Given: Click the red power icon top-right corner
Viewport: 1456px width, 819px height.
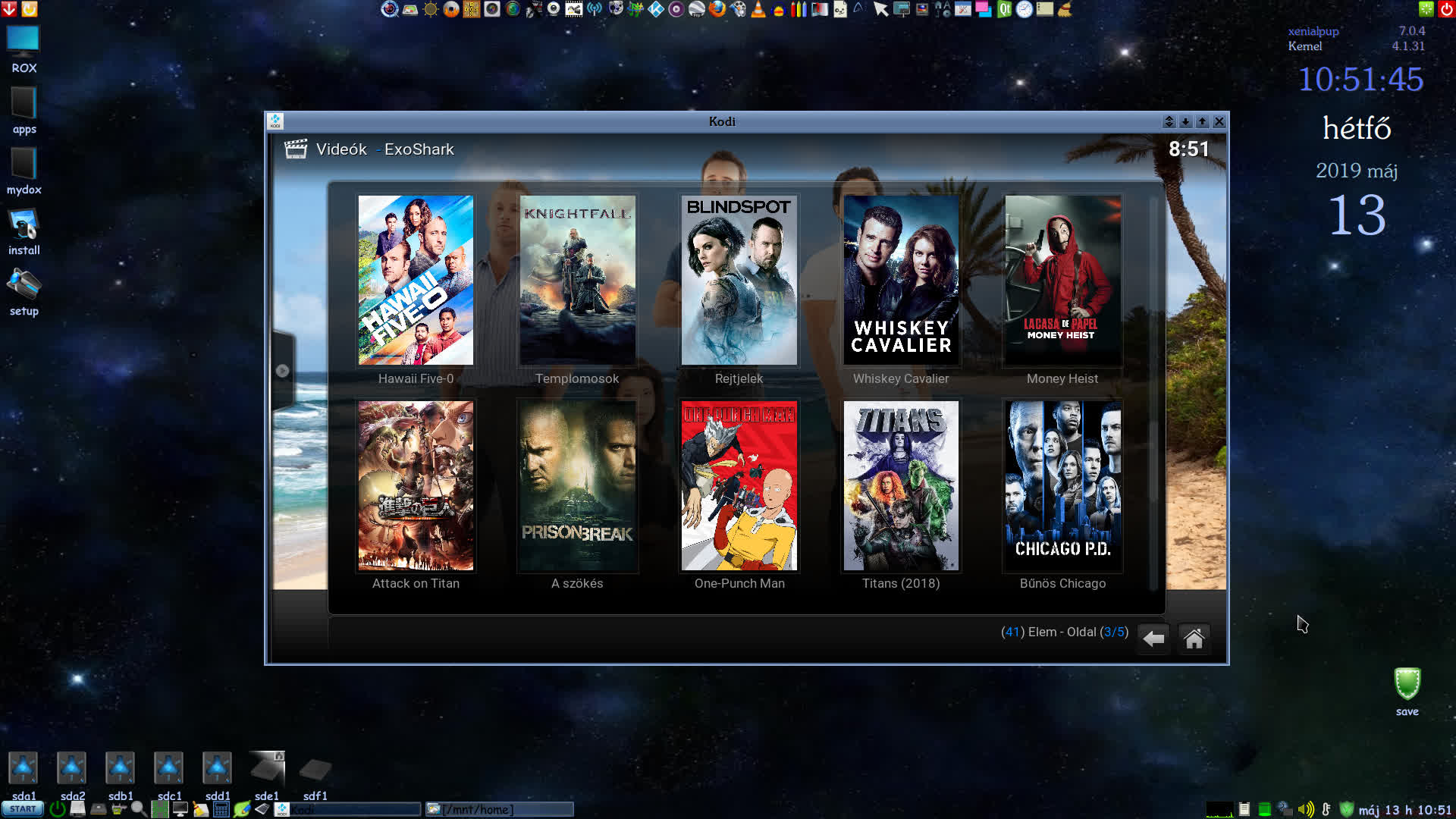Looking at the screenshot, I should [x=1446, y=9].
